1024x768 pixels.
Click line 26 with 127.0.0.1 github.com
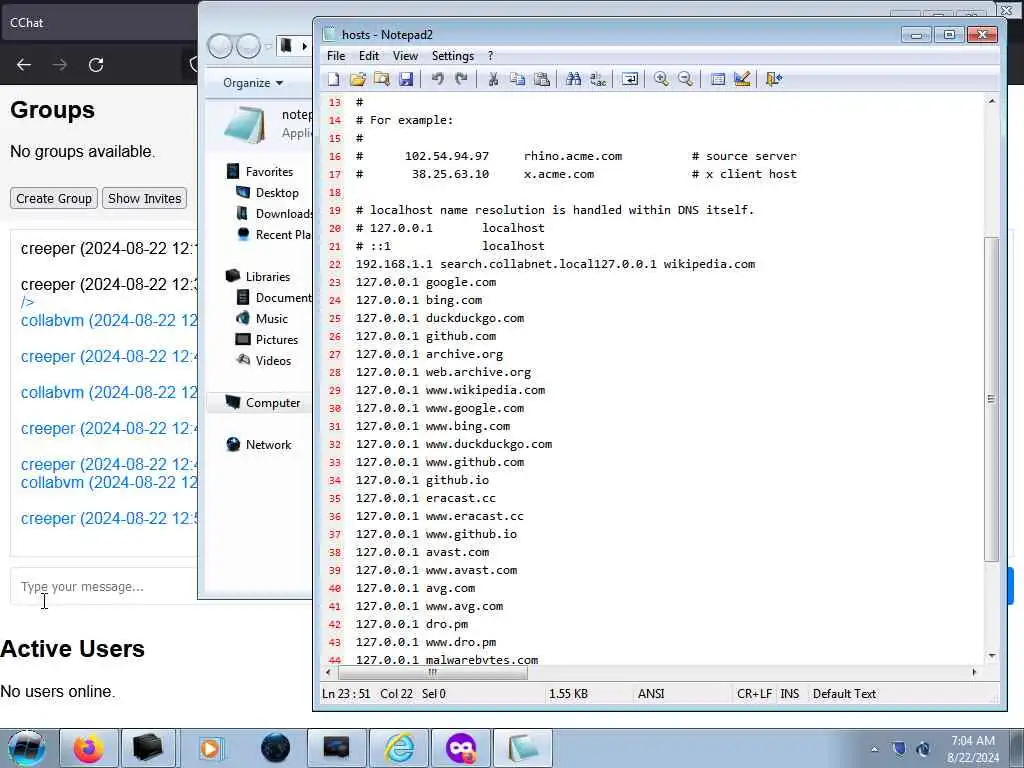pyautogui.click(x=426, y=336)
